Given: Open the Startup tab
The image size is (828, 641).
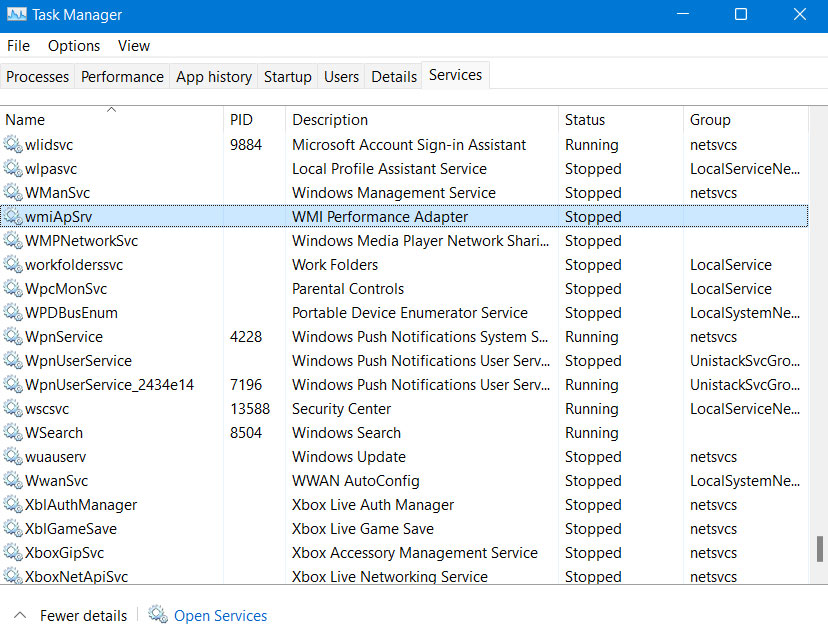Looking at the screenshot, I should coord(287,77).
